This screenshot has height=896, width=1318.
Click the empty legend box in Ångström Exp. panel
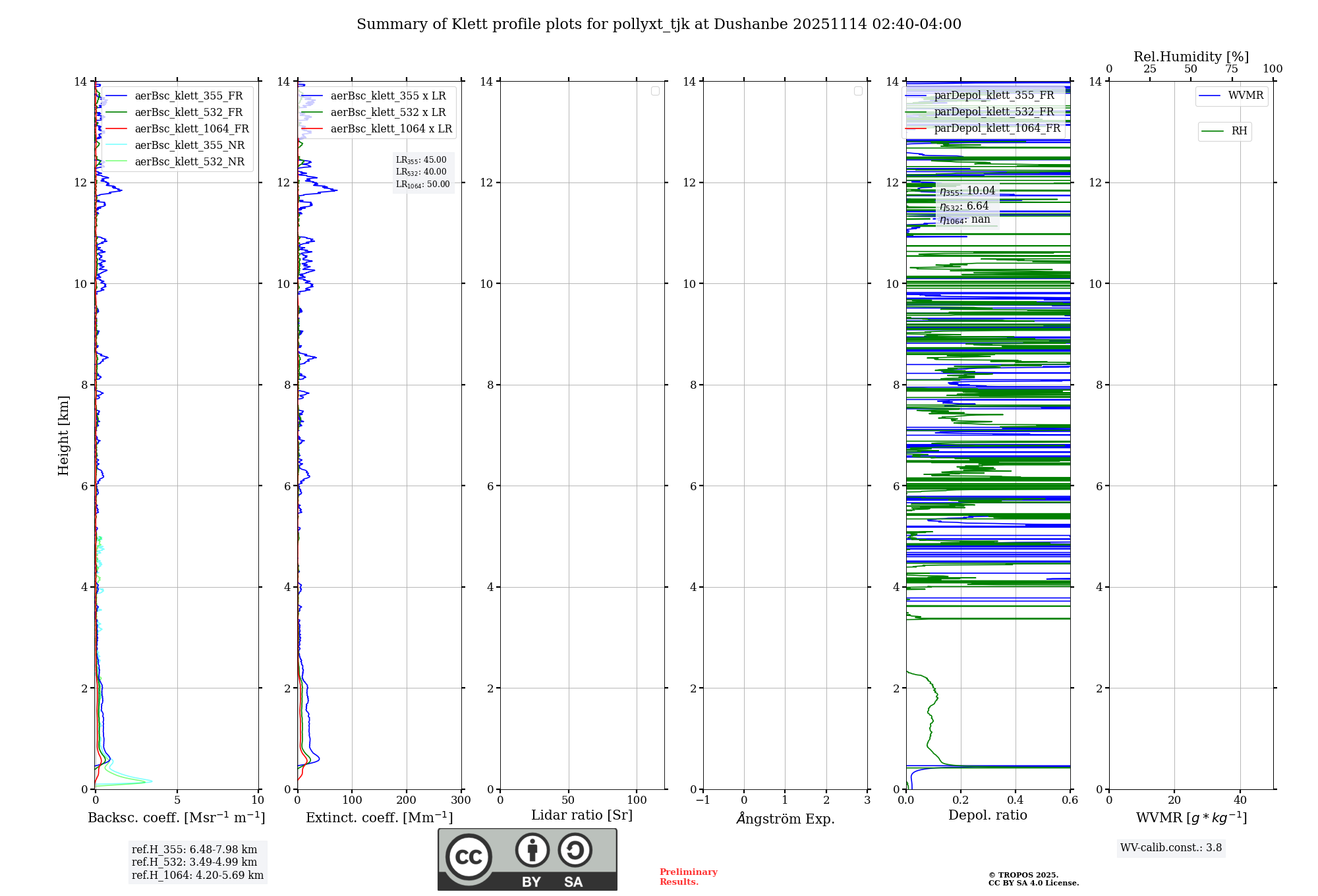coord(858,91)
